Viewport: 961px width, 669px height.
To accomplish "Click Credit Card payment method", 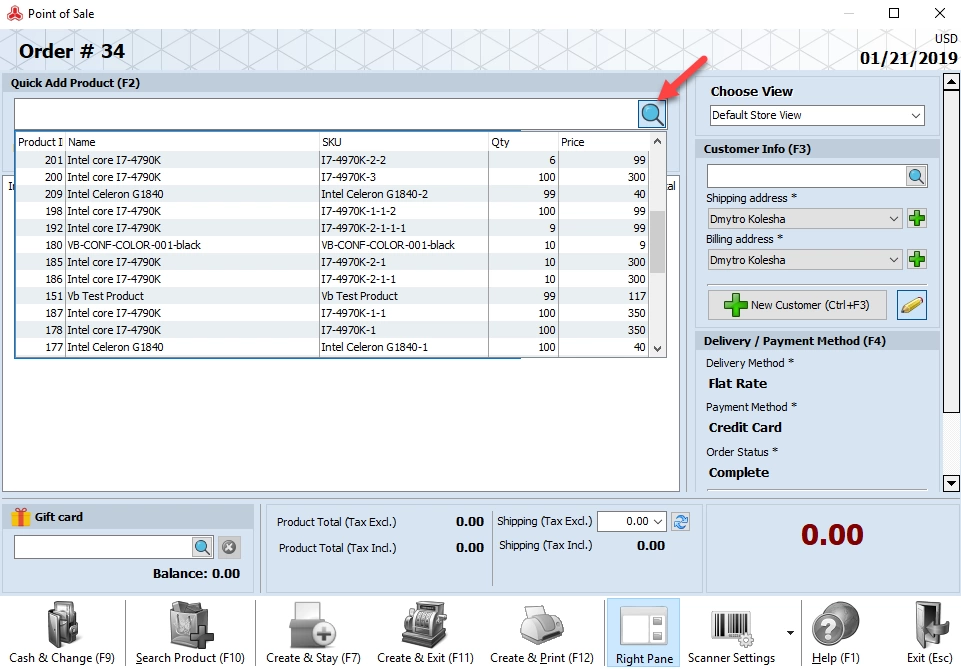I will (745, 428).
